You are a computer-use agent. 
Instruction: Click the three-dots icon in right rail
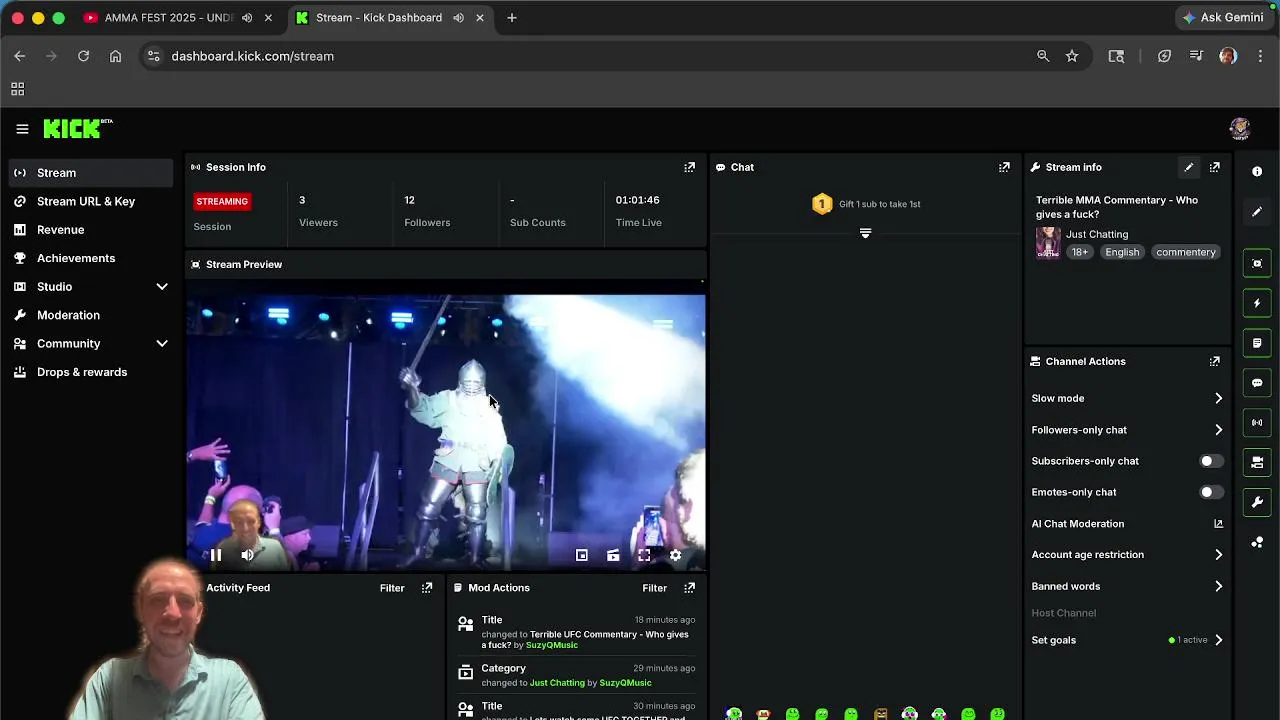1257,542
